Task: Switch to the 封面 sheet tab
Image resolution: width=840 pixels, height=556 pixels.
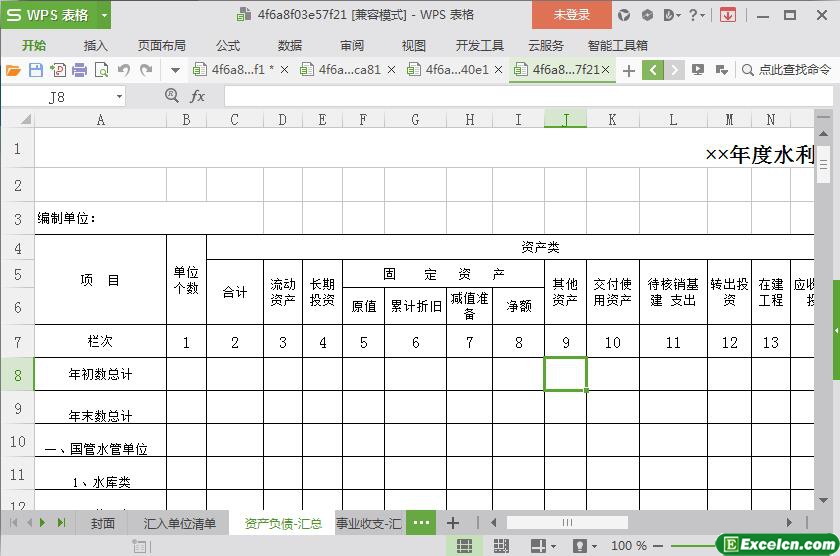Action: [x=103, y=523]
